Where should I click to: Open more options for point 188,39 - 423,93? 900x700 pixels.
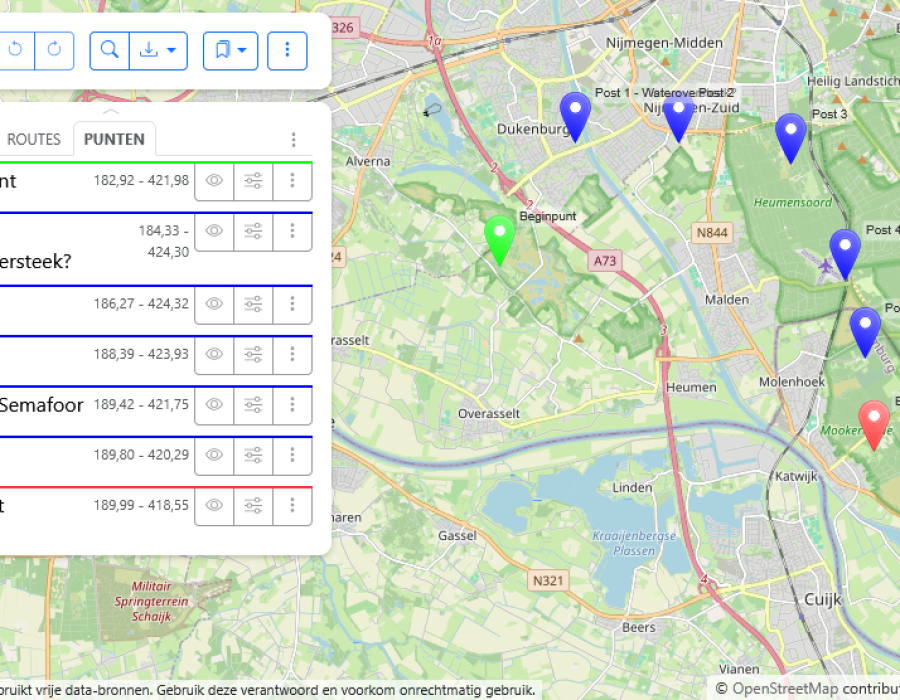(x=292, y=354)
